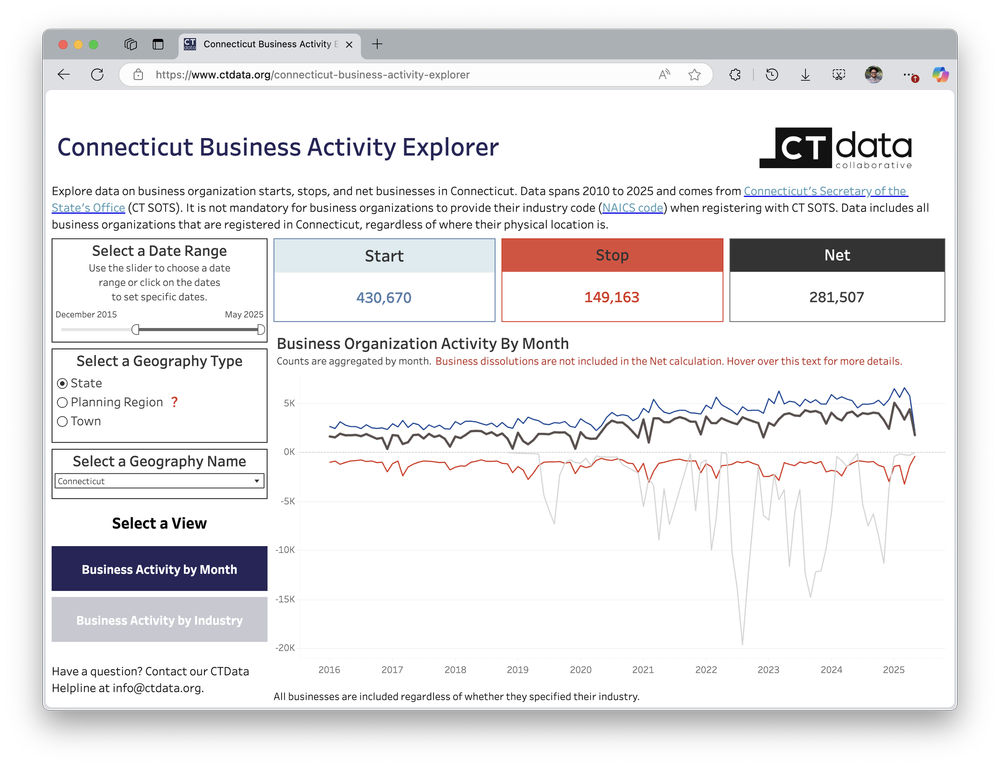1000x767 pixels.
Task: Click the Downloads icon in the toolbar
Action: 805,74
